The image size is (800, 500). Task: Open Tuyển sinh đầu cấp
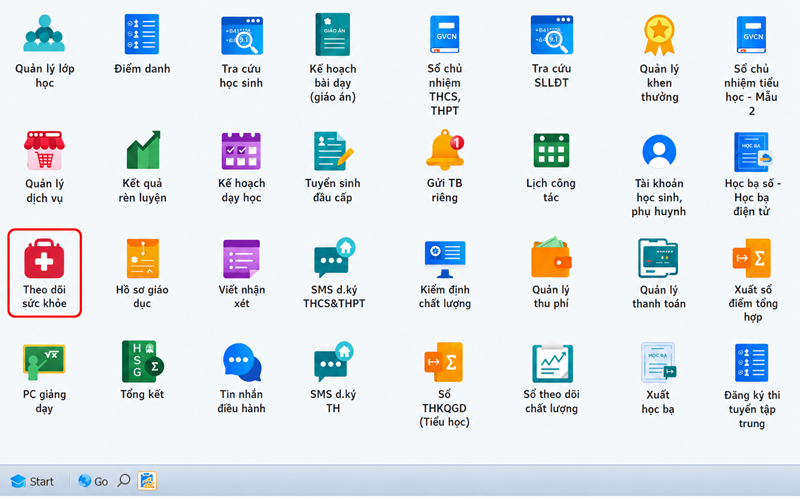click(333, 151)
